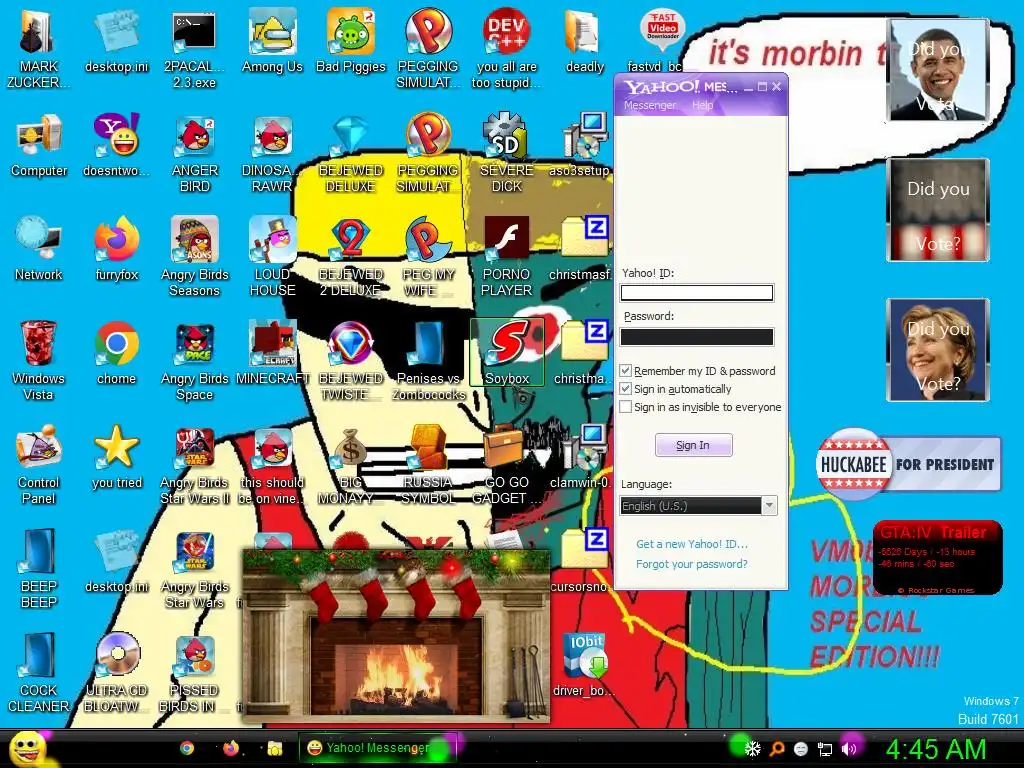The height and width of the screenshot is (768, 1024).
Task: Click the Sign In button
Action: (694, 445)
